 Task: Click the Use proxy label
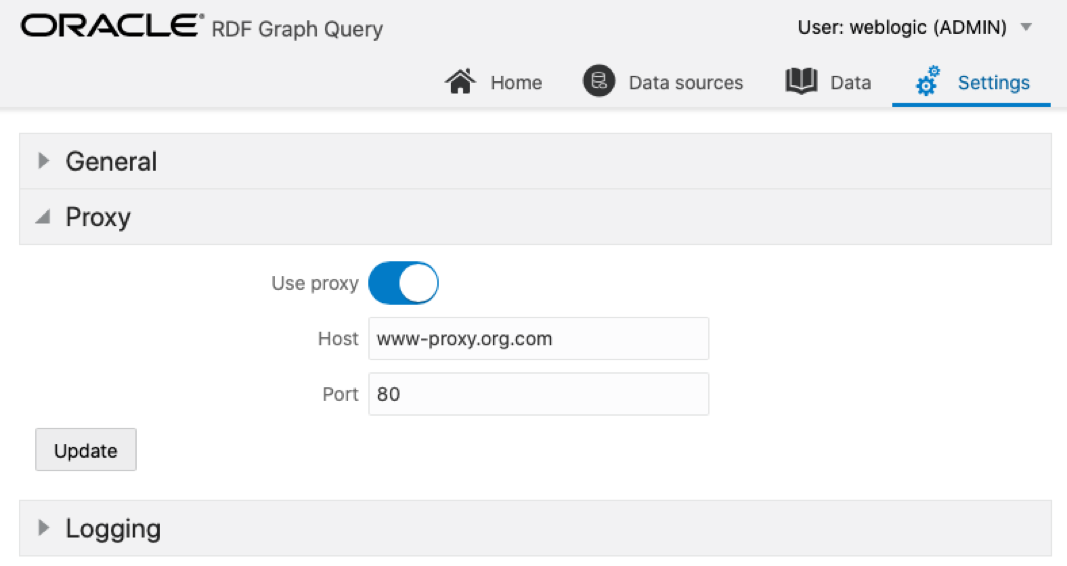click(x=314, y=283)
